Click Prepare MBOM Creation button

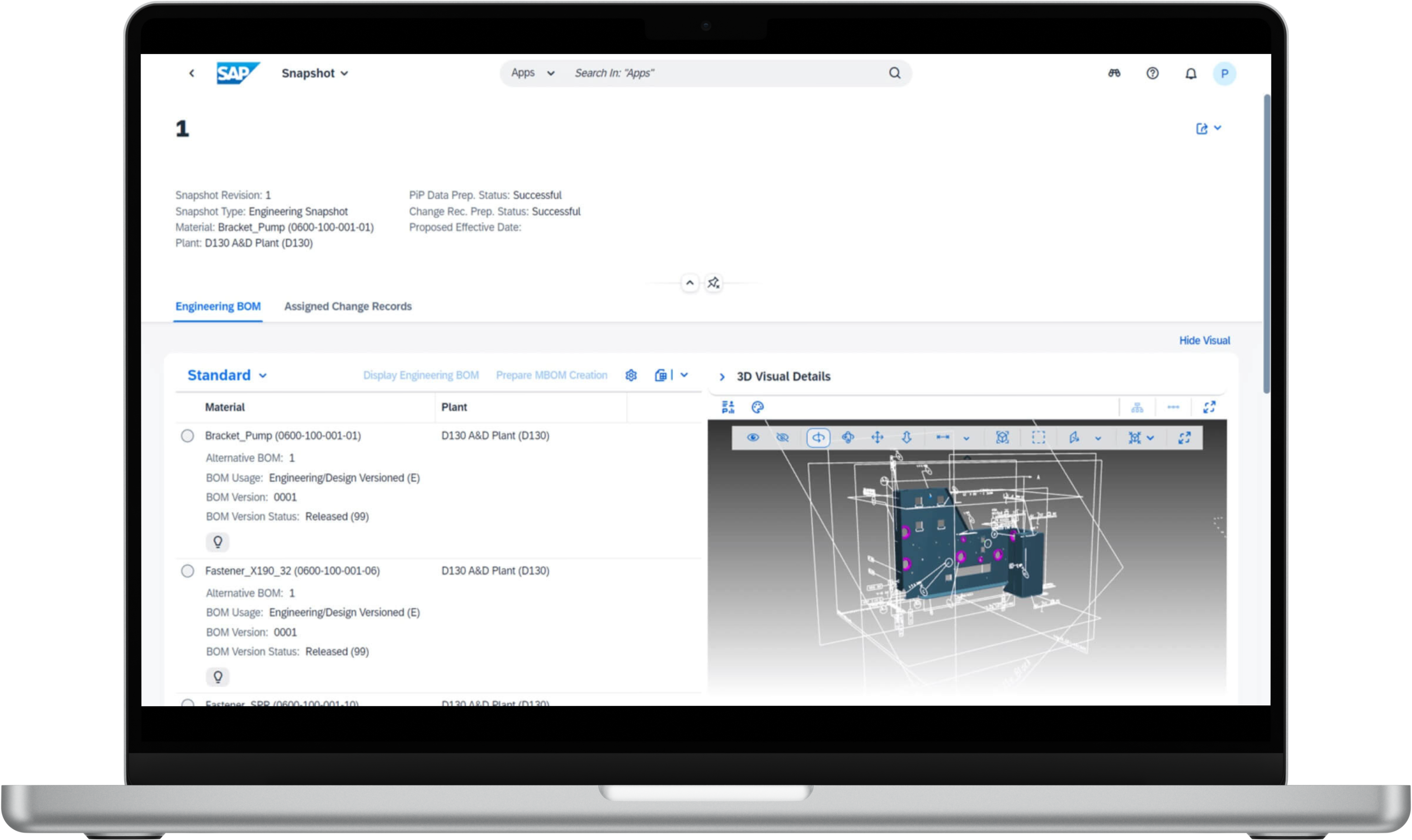[551, 375]
